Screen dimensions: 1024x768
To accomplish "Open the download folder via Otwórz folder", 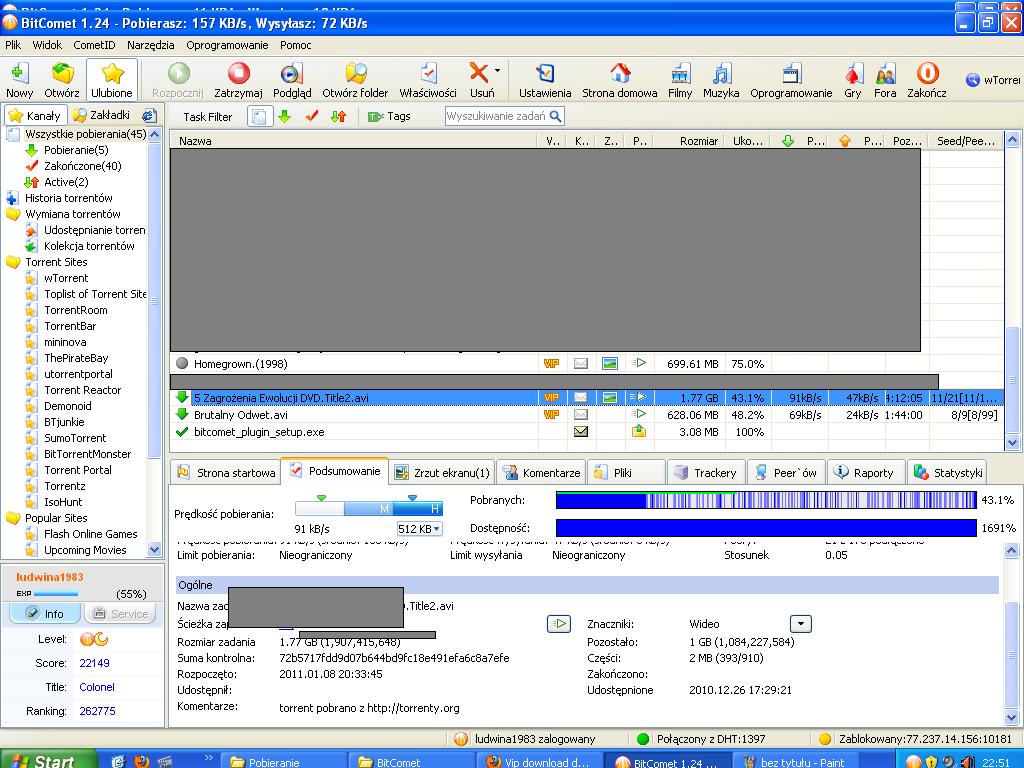I will (x=355, y=80).
